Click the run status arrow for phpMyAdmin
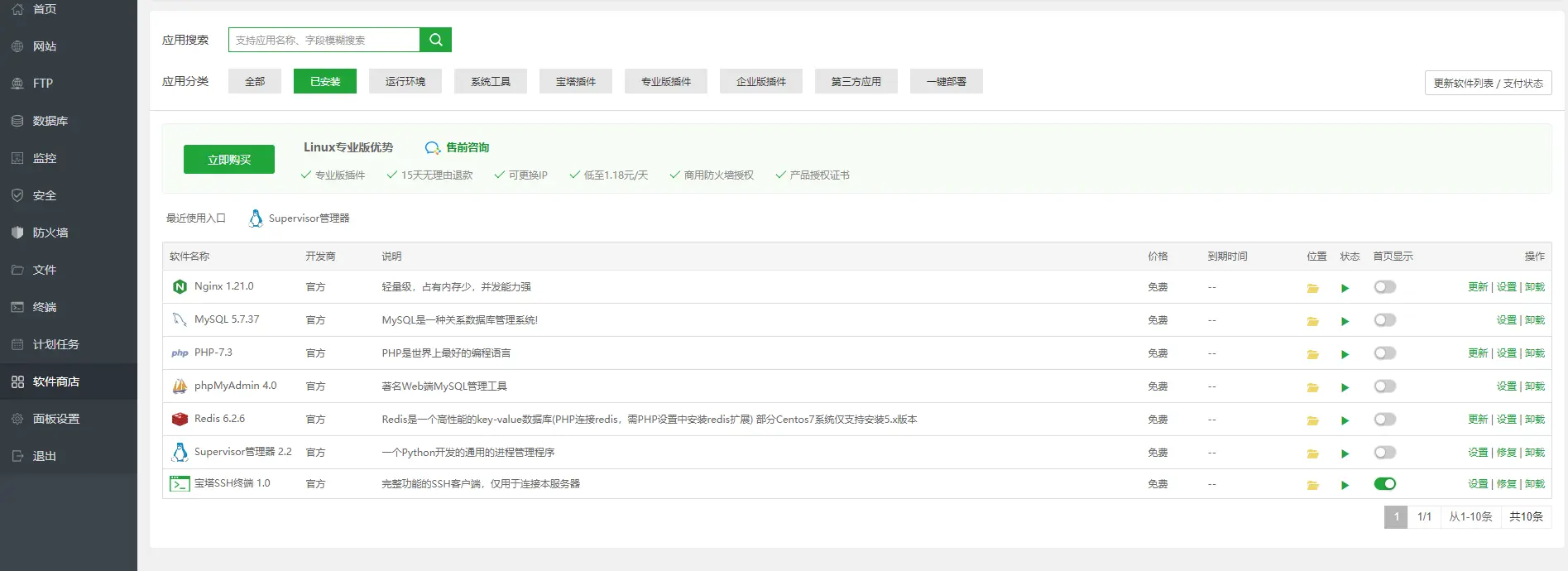The width and height of the screenshot is (1568, 571). 1345,387
